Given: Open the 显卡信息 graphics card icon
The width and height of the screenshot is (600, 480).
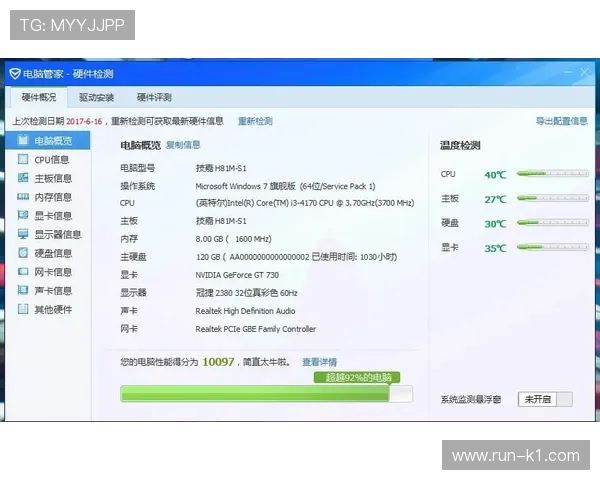Looking at the screenshot, I should point(23,215).
